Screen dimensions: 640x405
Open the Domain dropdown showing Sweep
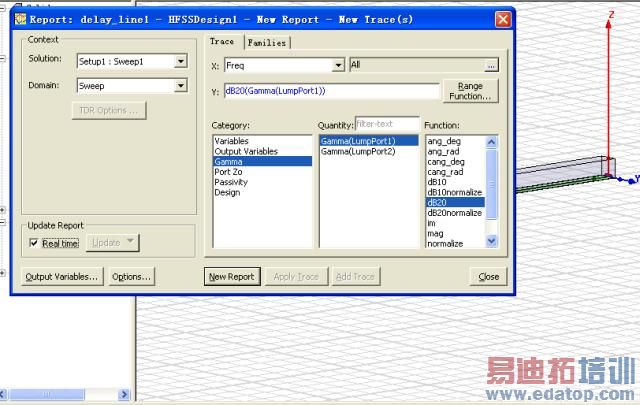[x=180, y=86]
